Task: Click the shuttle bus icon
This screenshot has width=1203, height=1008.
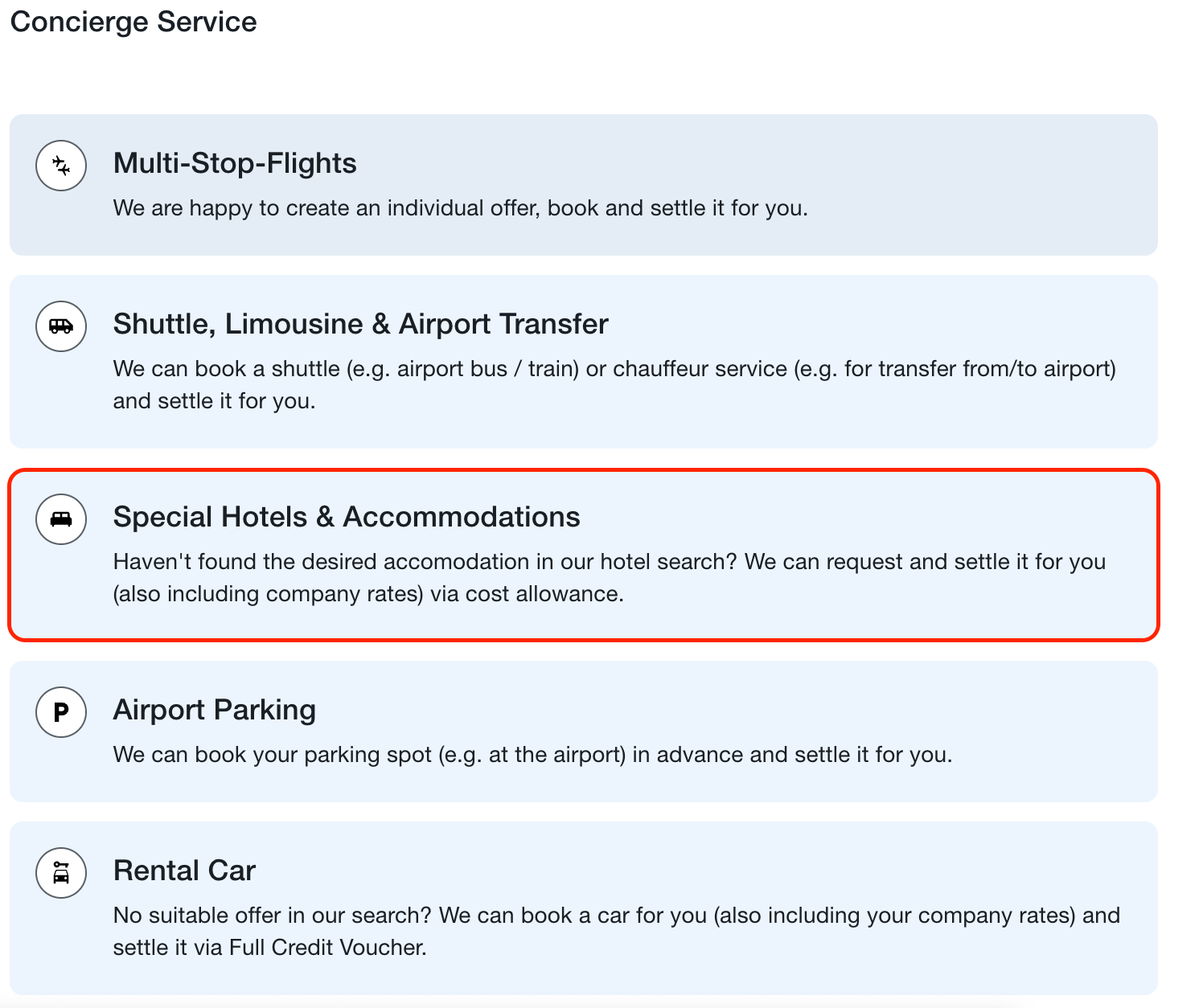Action: click(61, 326)
